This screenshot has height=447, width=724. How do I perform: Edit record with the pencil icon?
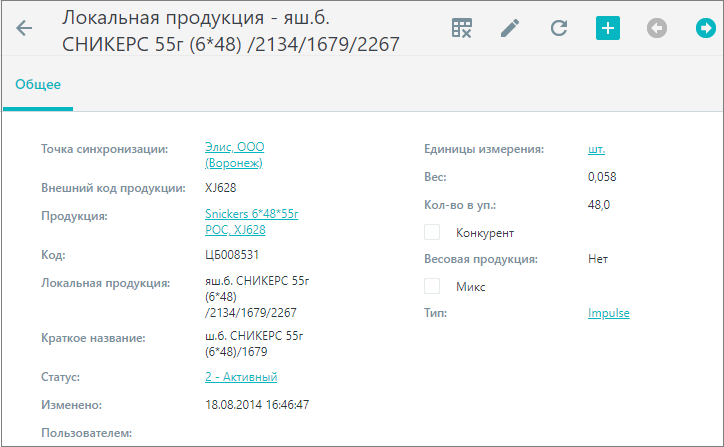coord(510,28)
